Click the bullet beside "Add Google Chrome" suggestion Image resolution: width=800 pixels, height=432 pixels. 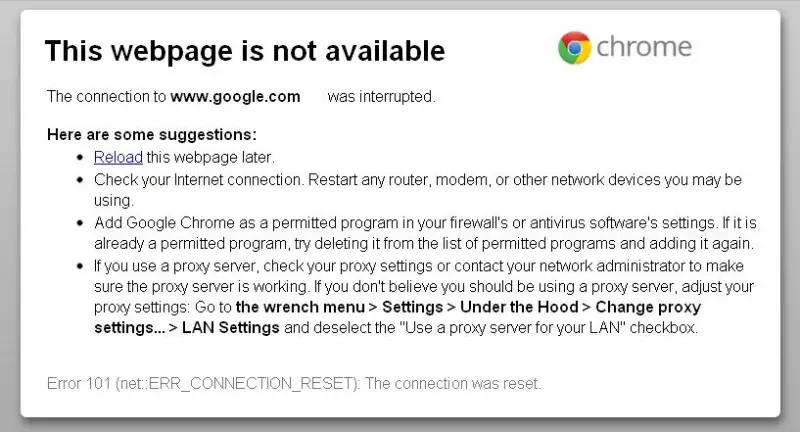coord(81,223)
